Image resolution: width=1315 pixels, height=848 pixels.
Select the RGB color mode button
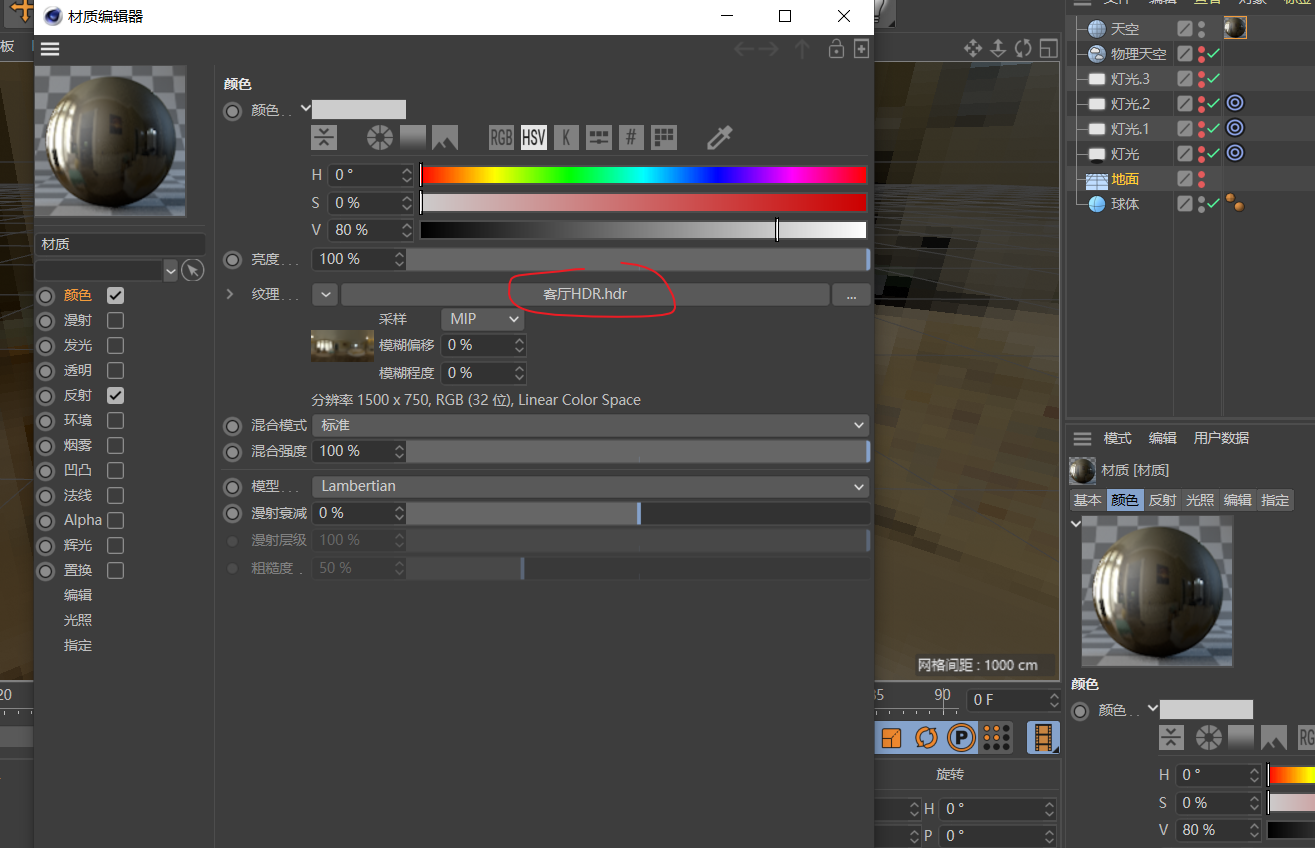click(x=501, y=138)
